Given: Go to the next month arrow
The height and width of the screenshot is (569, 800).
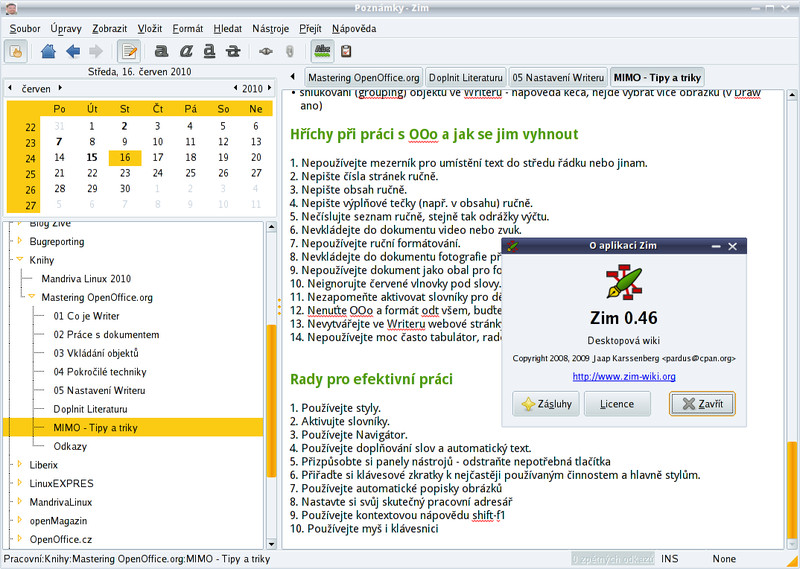Looking at the screenshot, I should click(60, 88).
